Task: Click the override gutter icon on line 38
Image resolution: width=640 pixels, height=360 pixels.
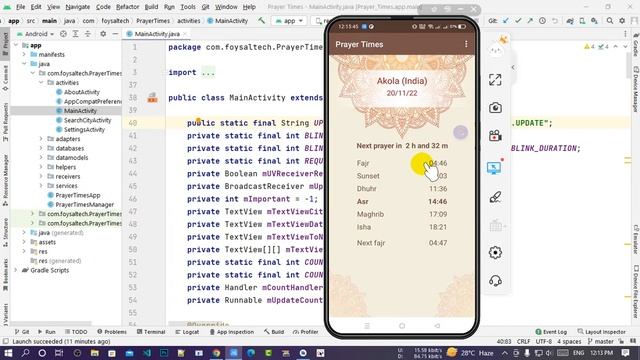Action: pyautogui.click(x=152, y=98)
